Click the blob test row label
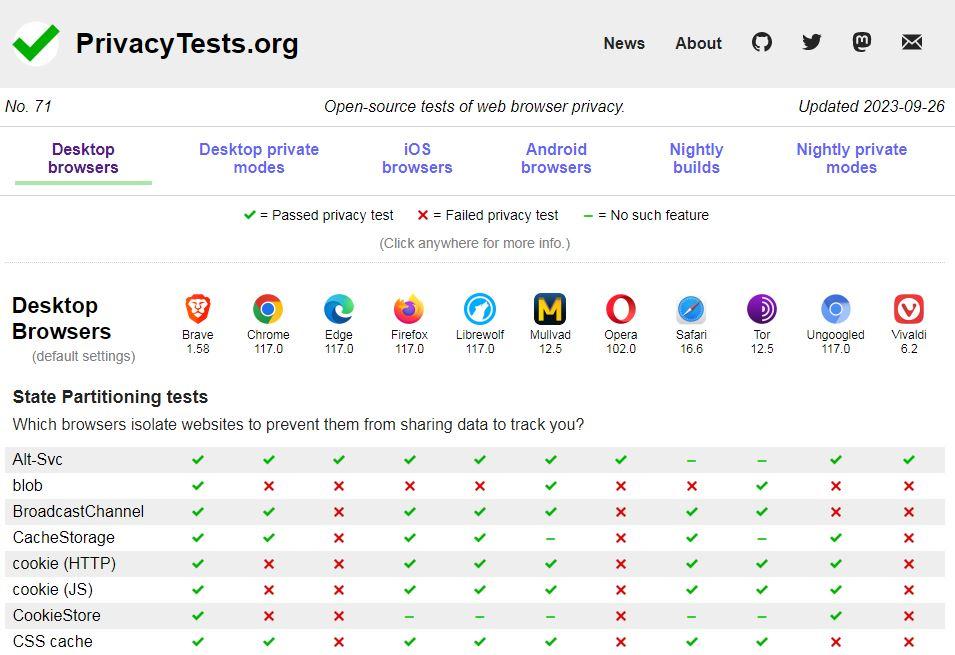Viewport: 955px width, 655px height. tap(27, 486)
